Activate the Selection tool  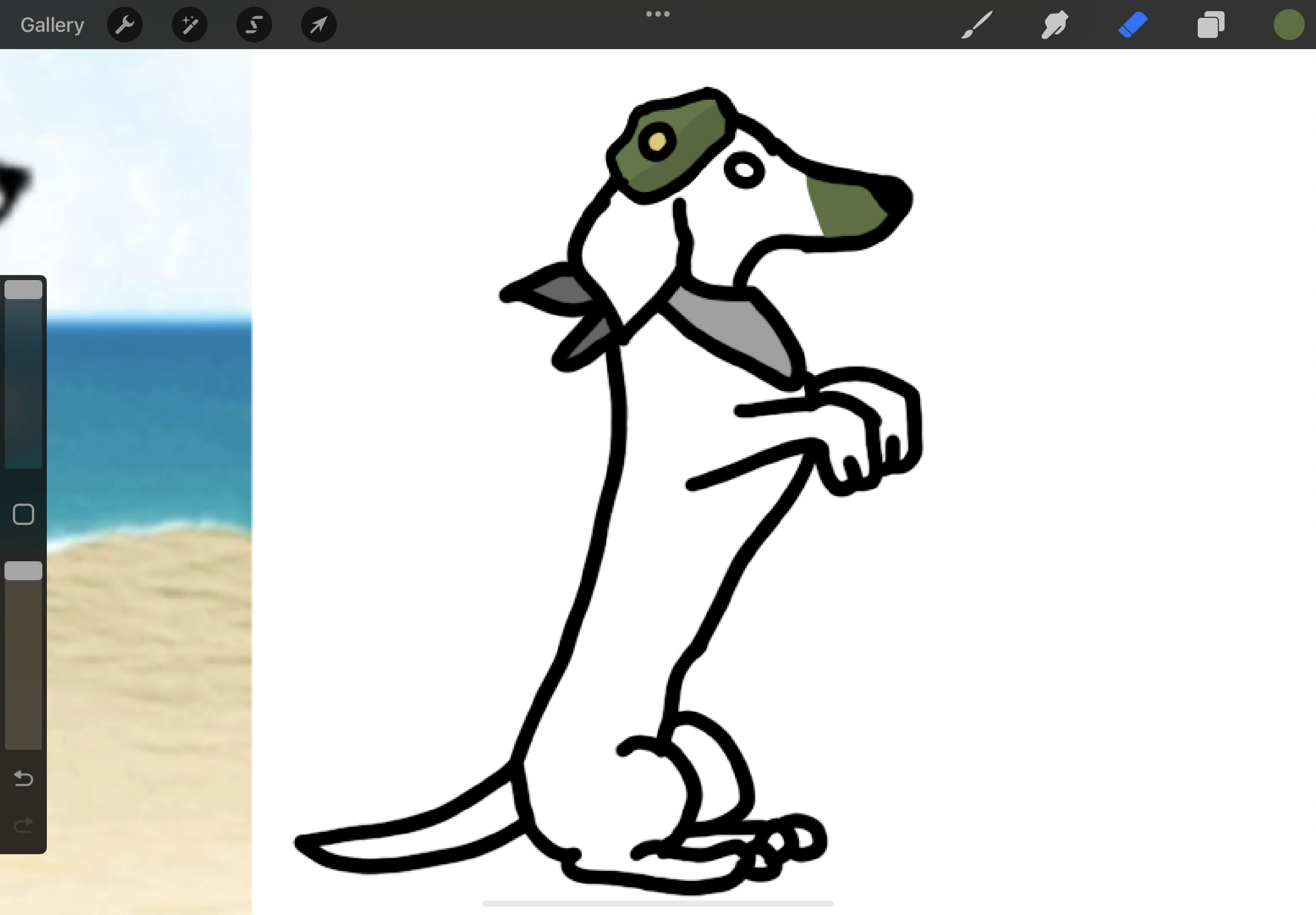[x=254, y=25]
